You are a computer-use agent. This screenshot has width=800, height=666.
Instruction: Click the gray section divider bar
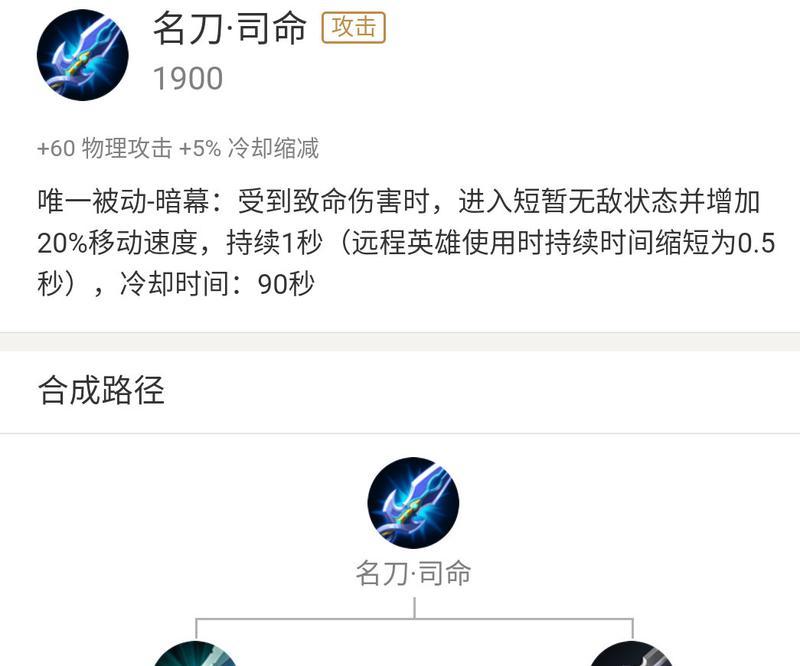tap(400, 341)
